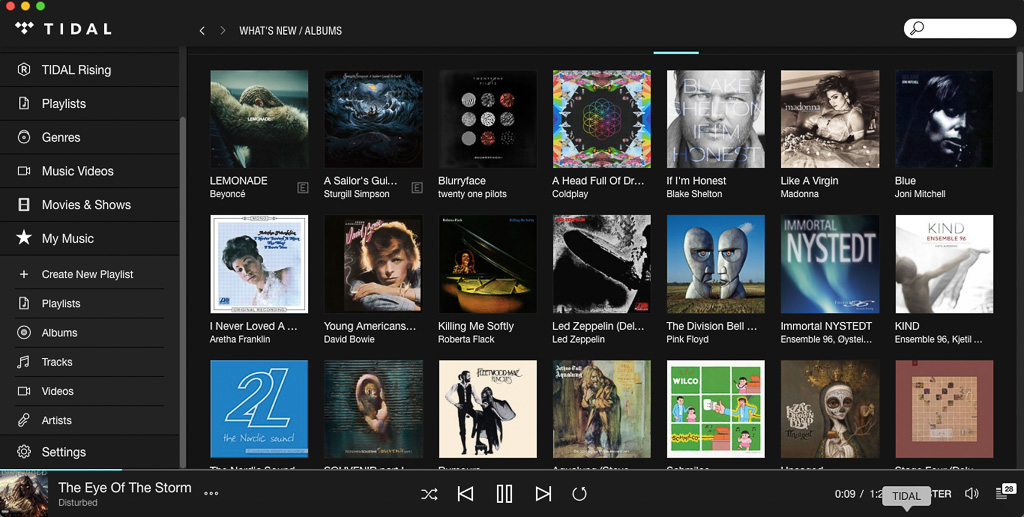Go back with the left arrow
Image resolution: width=1024 pixels, height=517 pixels.
click(x=202, y=31)
